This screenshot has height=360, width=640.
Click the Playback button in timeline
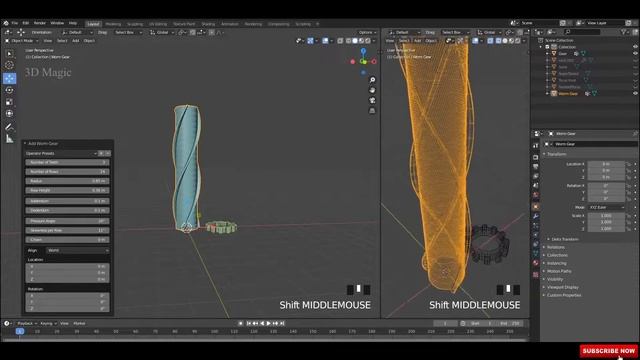coord(27,323)
